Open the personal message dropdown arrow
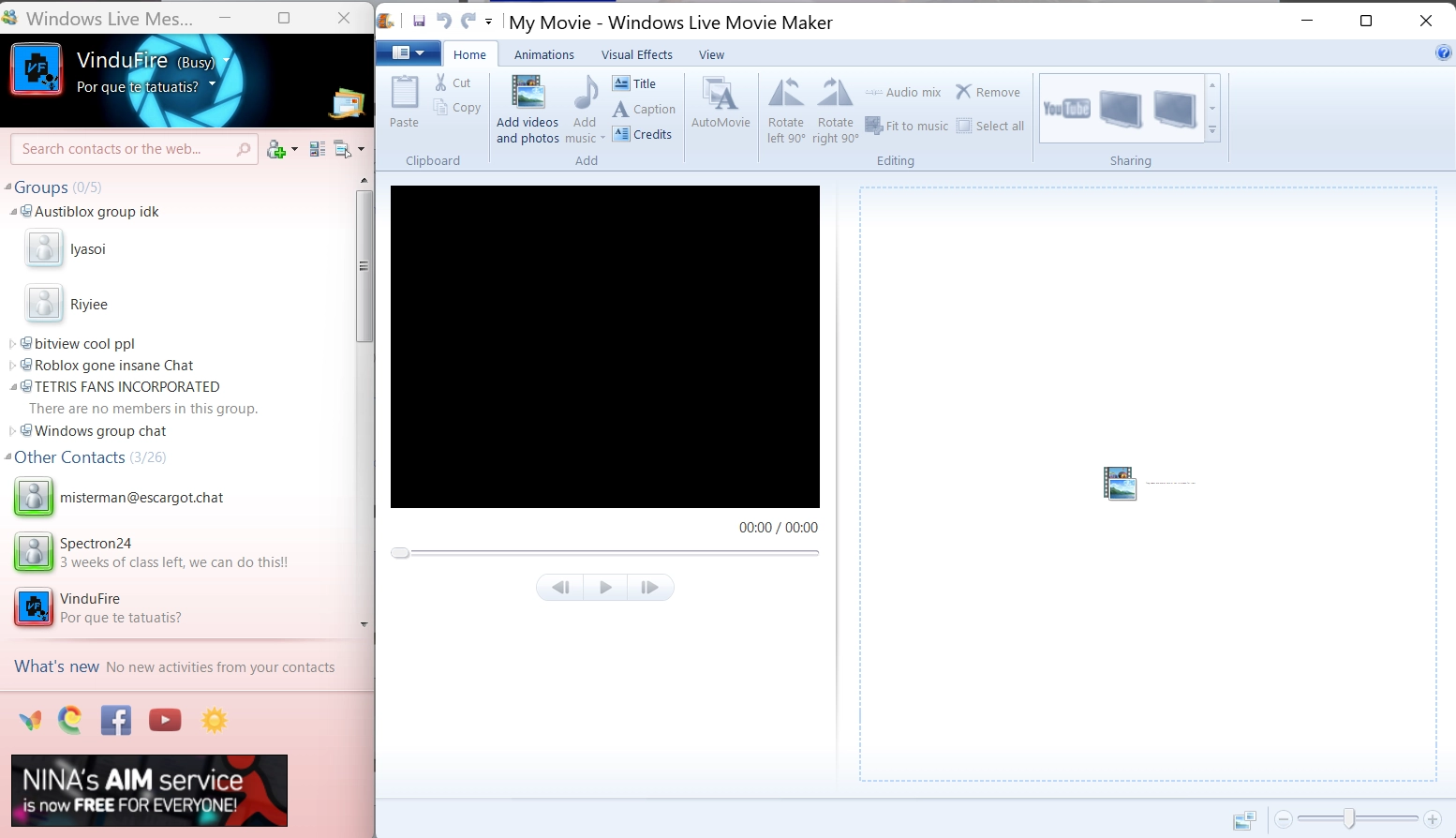The height and width of the screenshot is (838, 1456). tap(212, 84)
